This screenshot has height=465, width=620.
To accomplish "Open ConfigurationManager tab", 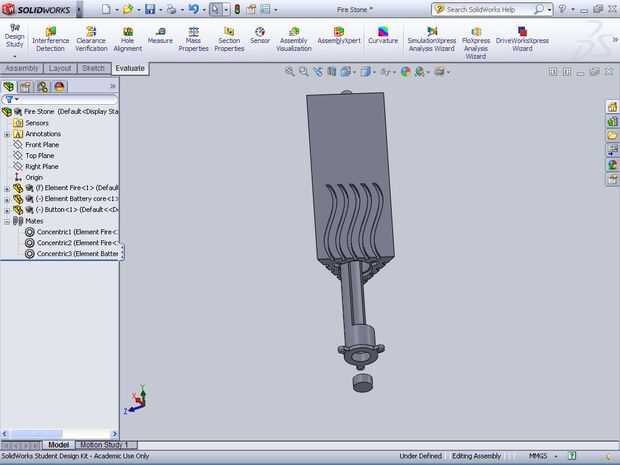I will pos(42,87).
